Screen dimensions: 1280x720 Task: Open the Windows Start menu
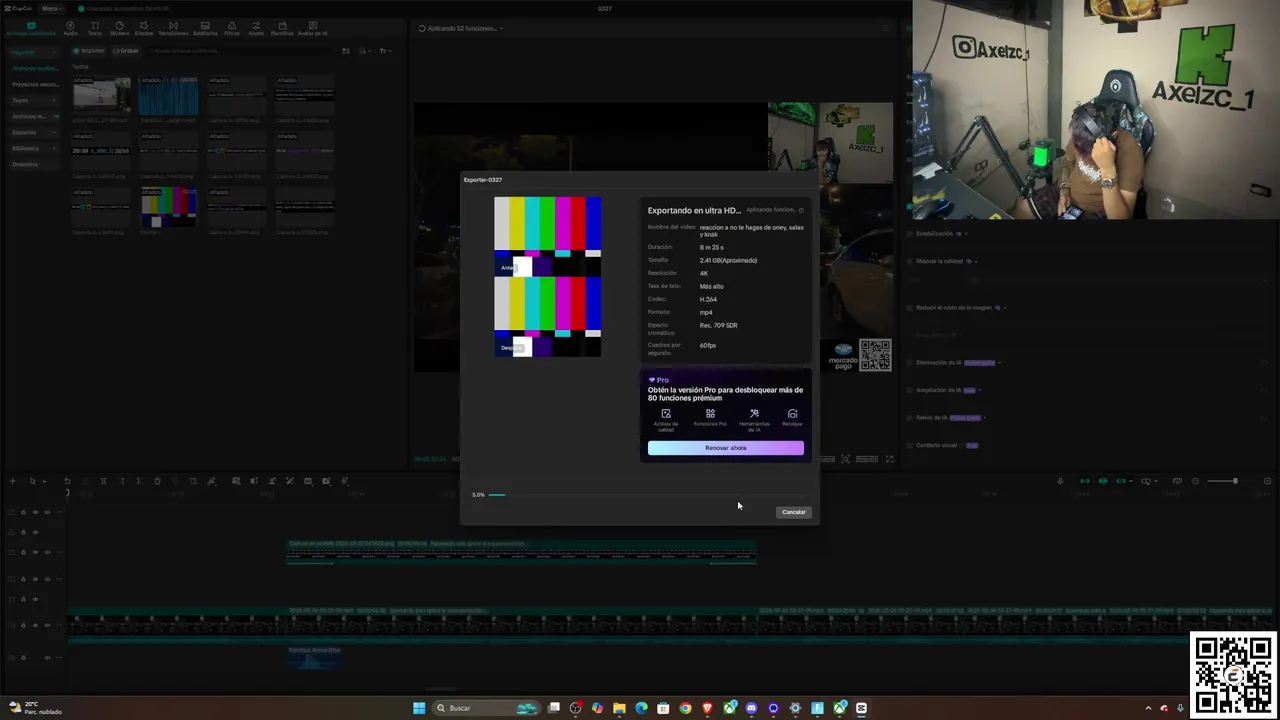coord(419,708)
